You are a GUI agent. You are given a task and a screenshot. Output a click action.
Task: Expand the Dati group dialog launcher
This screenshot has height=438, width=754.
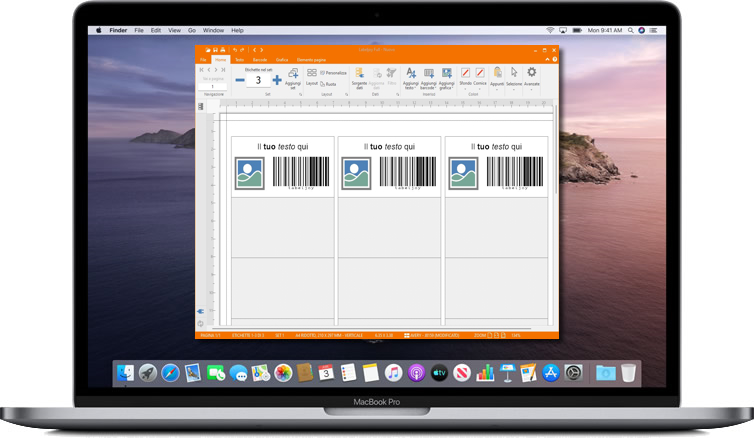pos(398,95)
